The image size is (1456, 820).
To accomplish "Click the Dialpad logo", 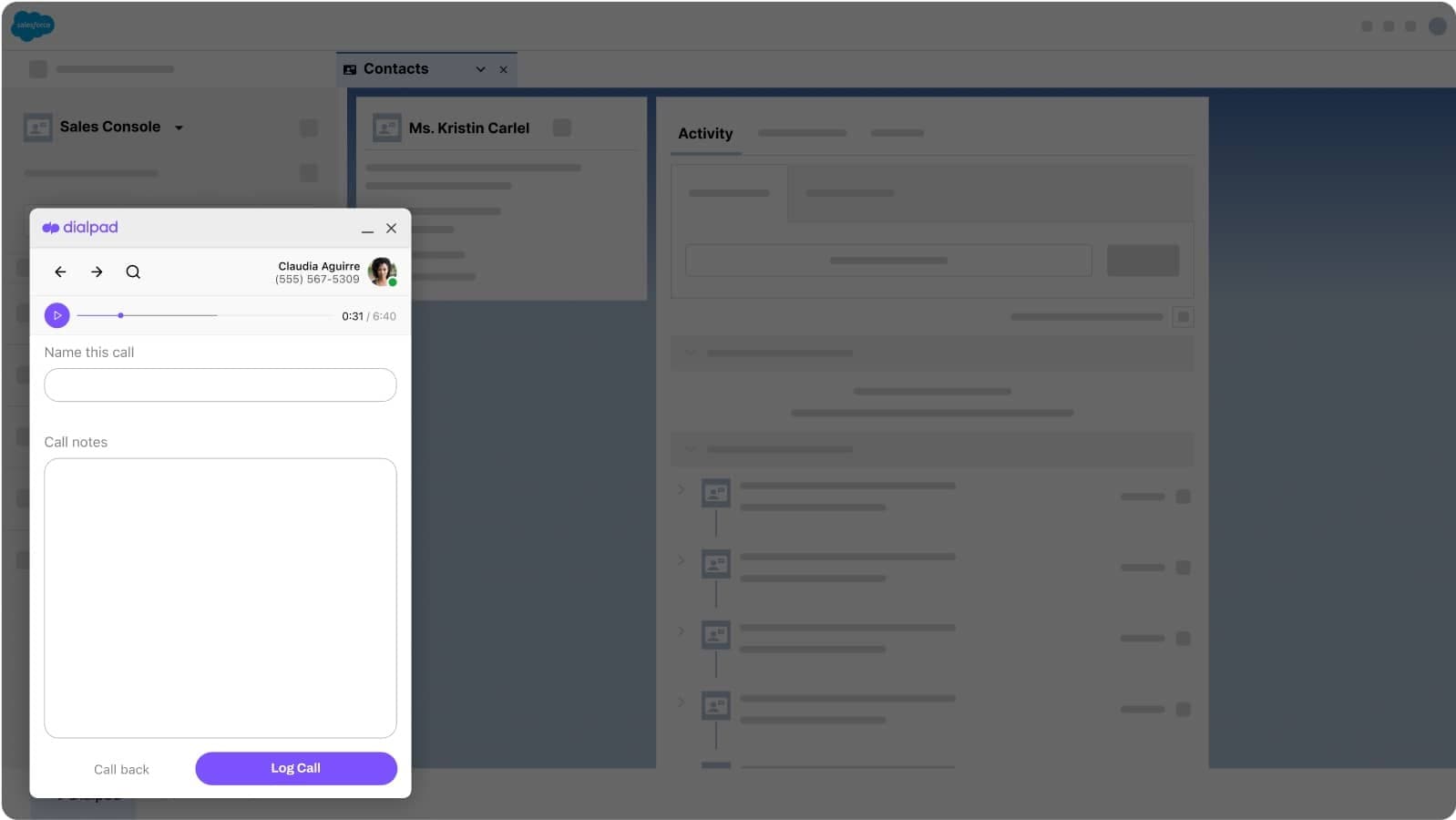I will pos(80,228).
